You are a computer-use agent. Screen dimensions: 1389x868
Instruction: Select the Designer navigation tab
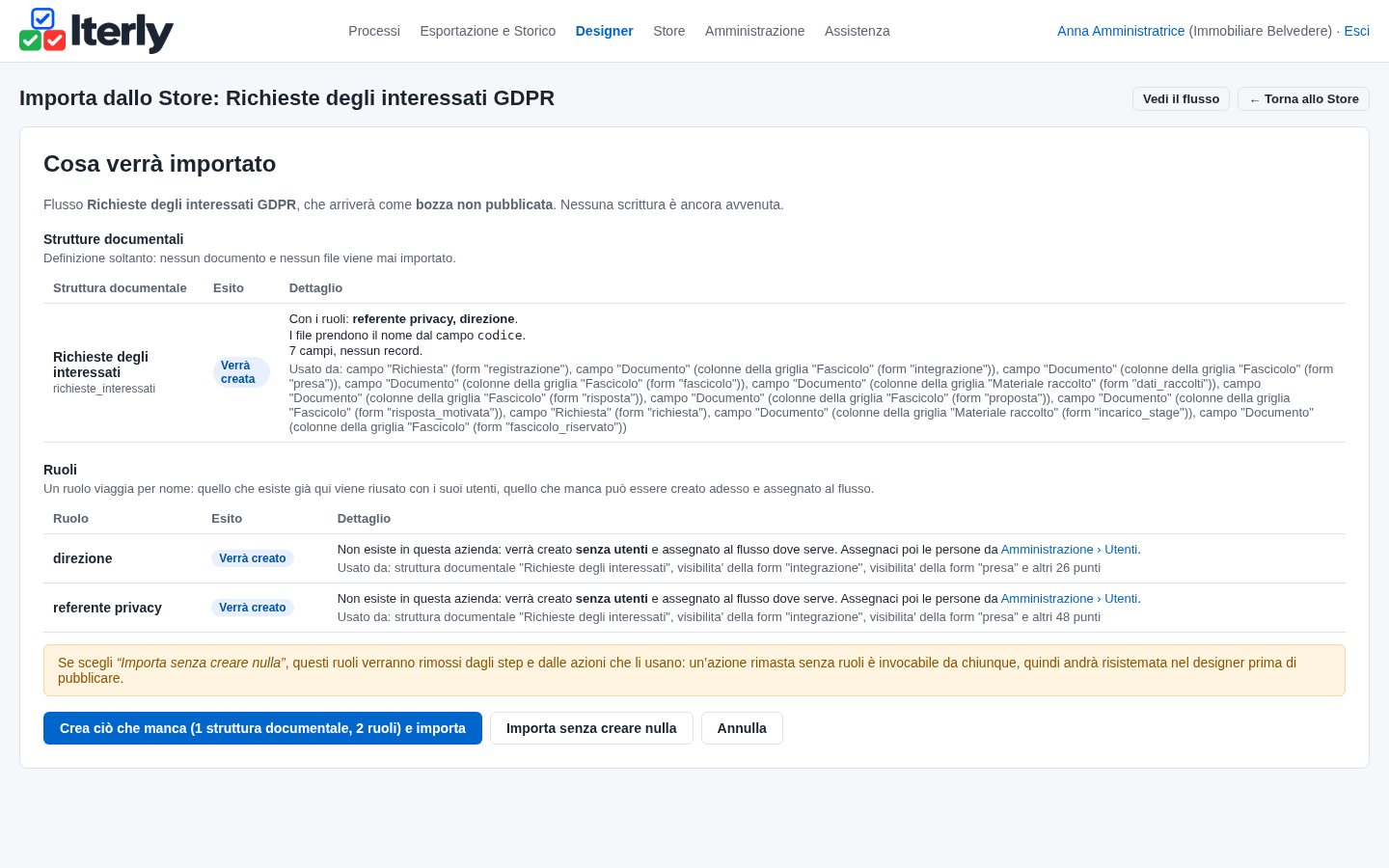coord(605,31)
